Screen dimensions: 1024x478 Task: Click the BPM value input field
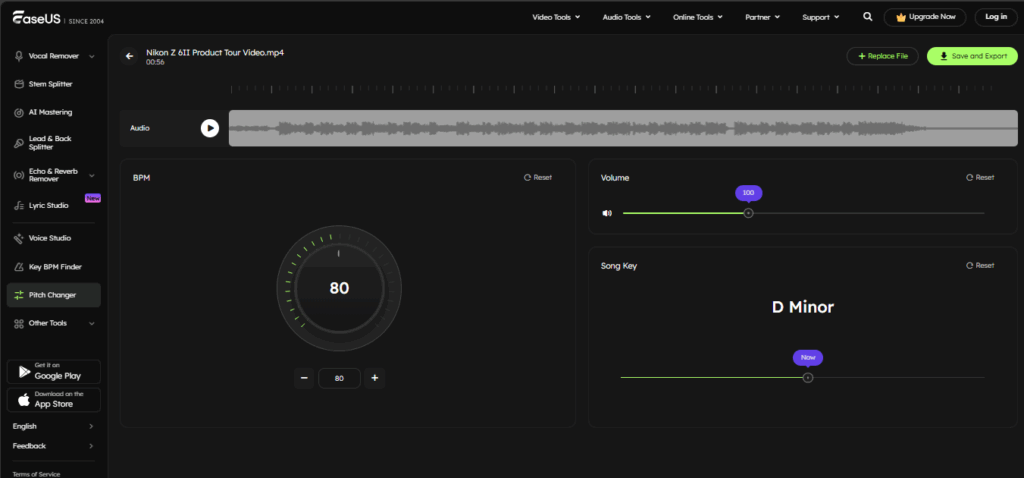(339, 378)
